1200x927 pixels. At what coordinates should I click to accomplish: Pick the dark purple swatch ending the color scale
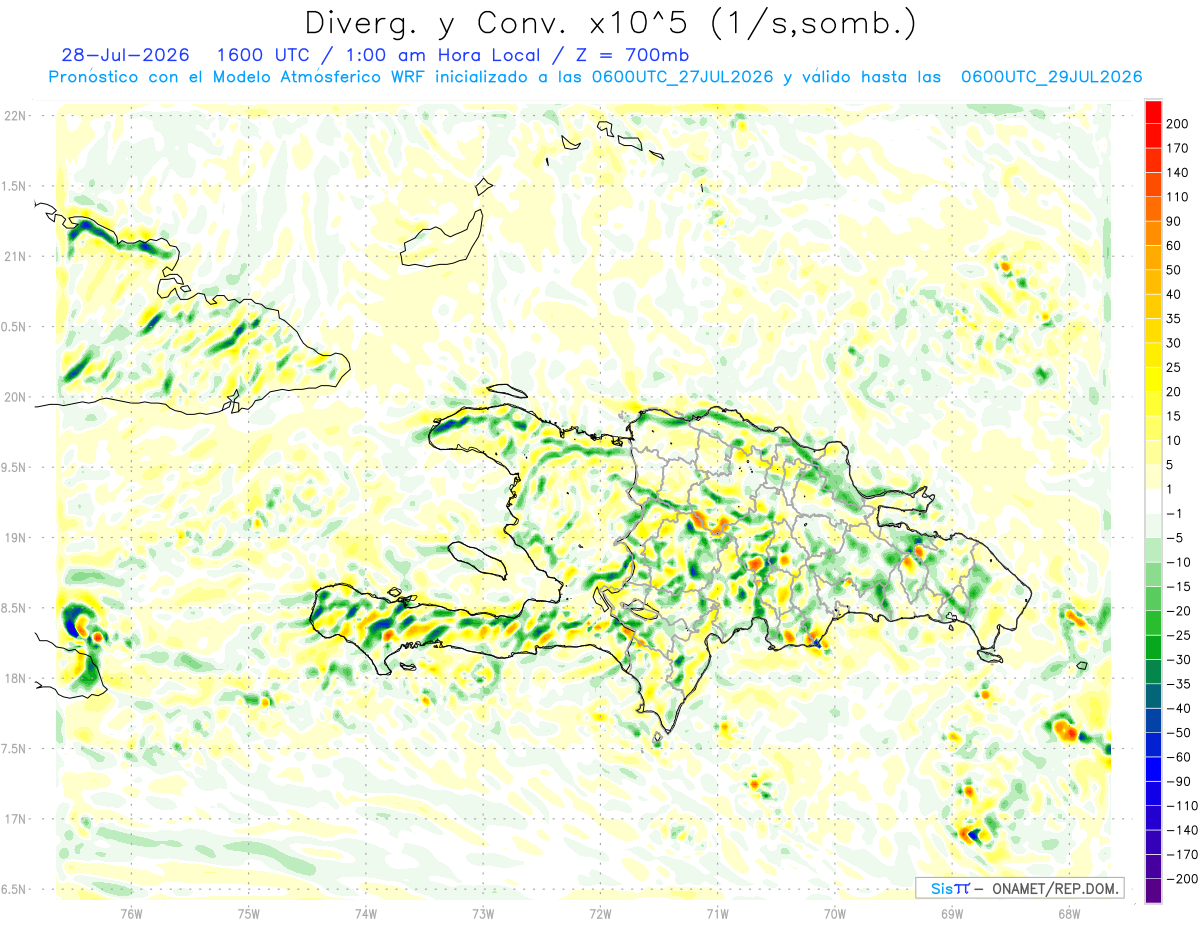coord(1153,892)
